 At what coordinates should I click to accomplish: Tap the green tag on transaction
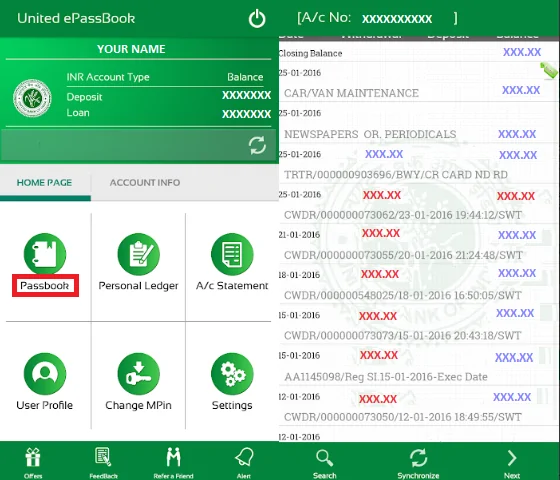(549, 70)
